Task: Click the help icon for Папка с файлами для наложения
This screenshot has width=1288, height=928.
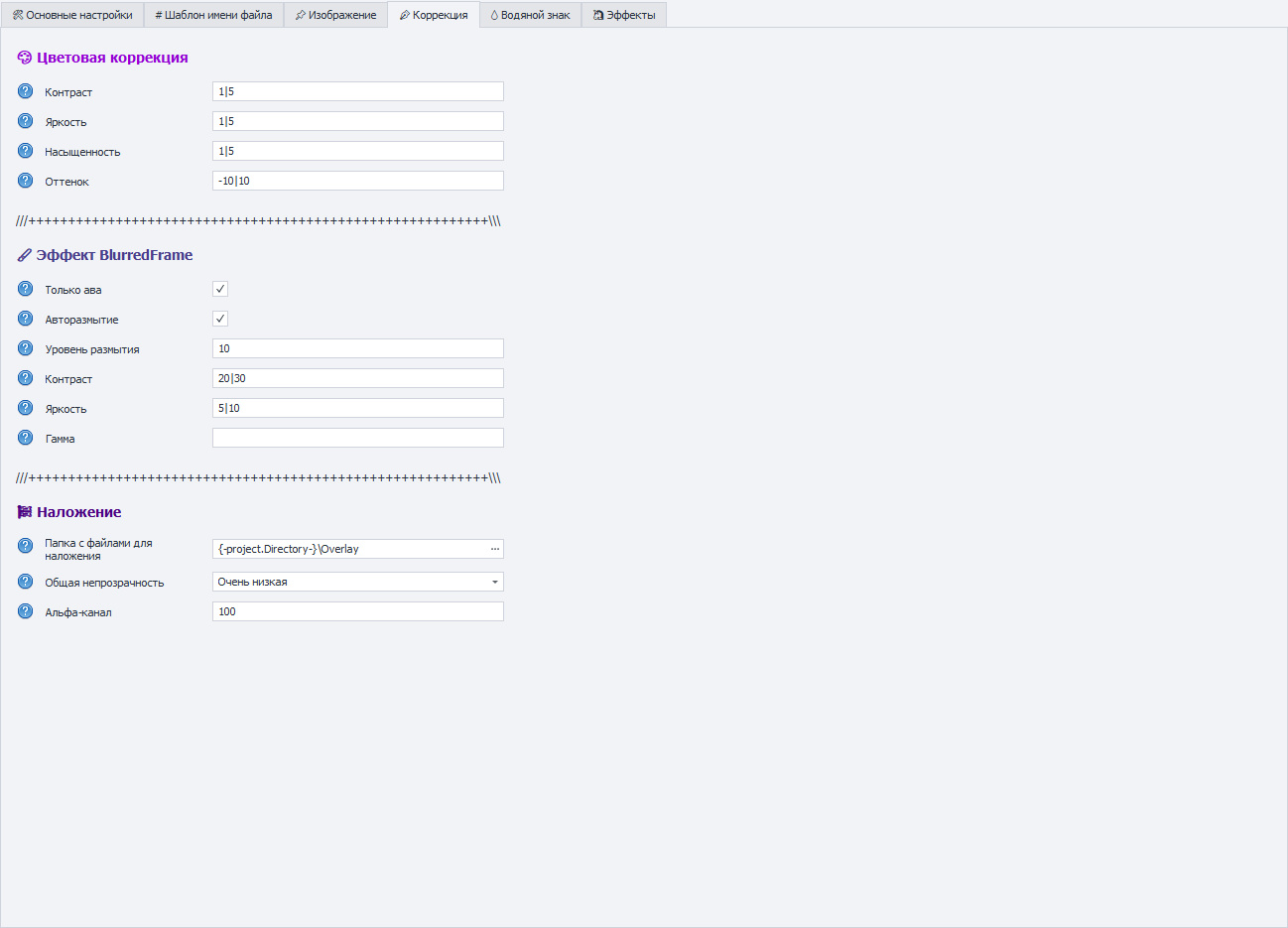Action: point(26,546)
